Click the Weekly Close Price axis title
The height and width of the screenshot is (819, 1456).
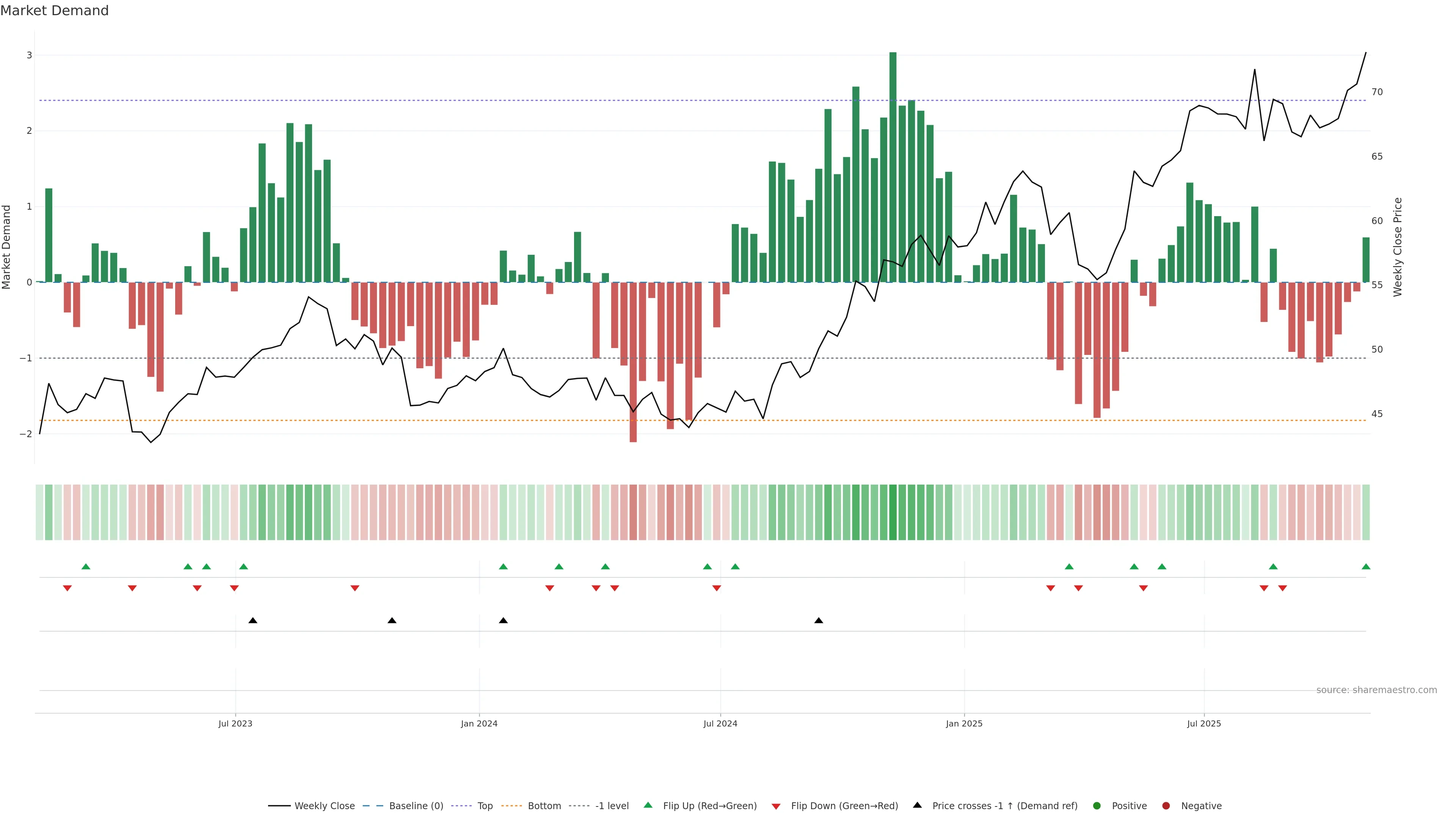pyautogui.click(x=1397, y=247)
